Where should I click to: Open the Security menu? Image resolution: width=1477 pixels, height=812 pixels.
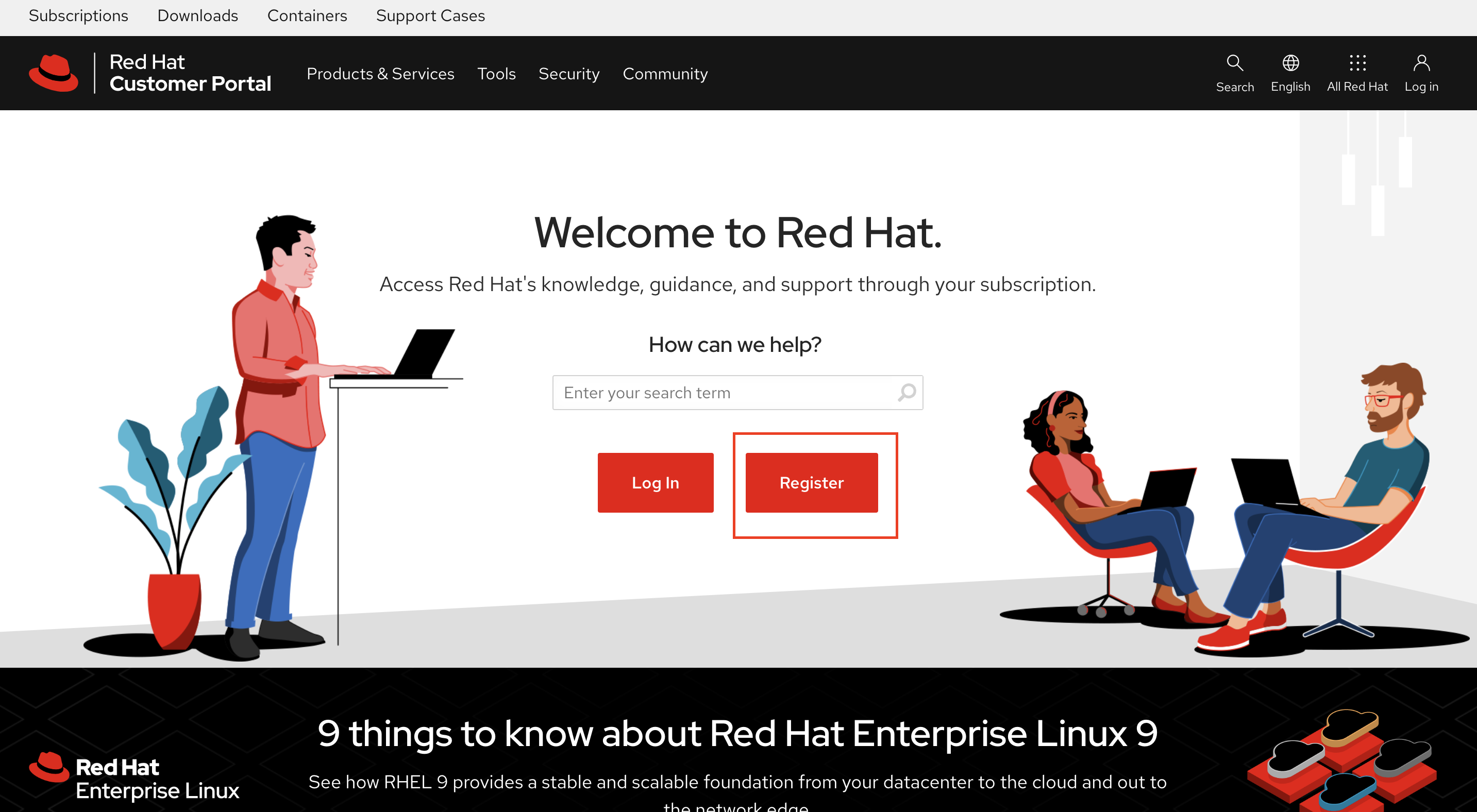(568, 73)
